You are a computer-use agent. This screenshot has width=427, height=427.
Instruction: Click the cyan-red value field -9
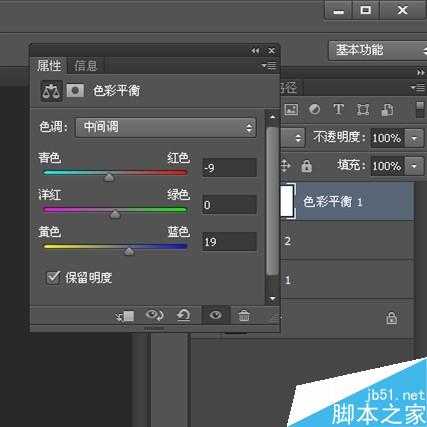(x=229, y=167)
